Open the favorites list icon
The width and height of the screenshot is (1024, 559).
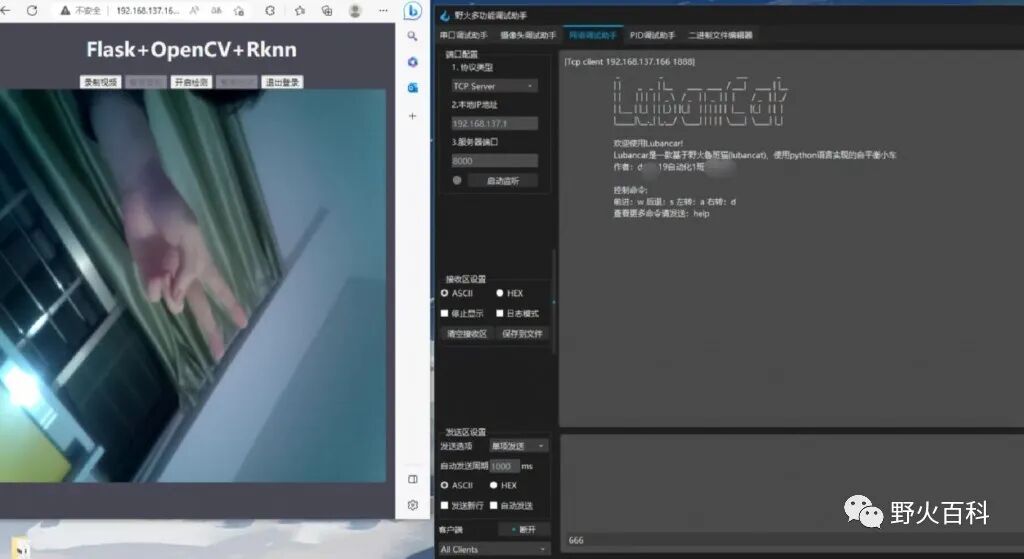(x=300, y=10)
